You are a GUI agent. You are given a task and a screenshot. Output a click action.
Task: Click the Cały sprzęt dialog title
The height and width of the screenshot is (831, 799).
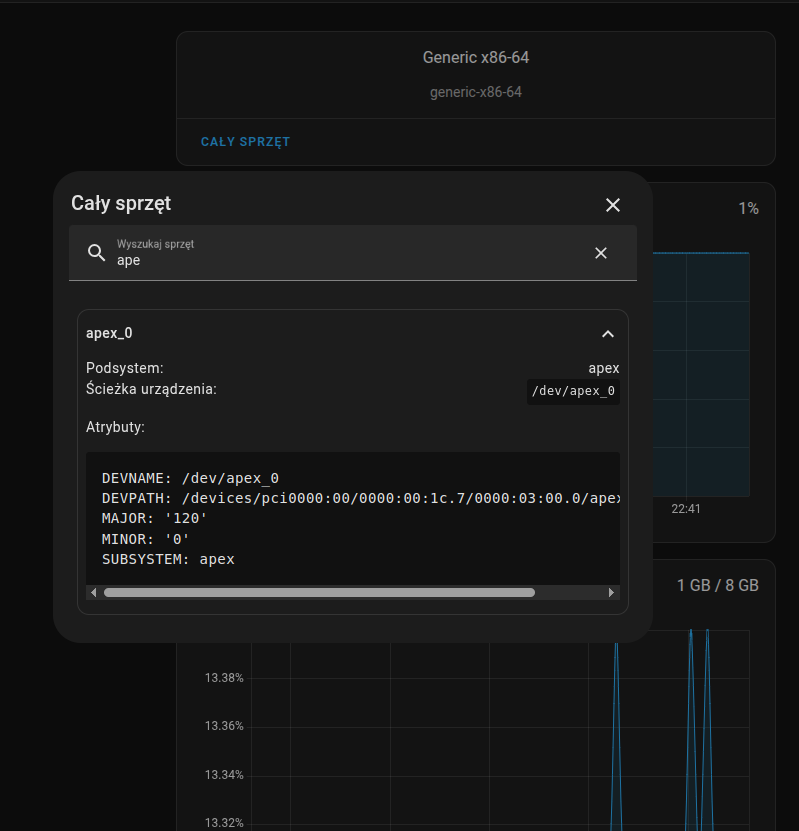click(121, 204)
